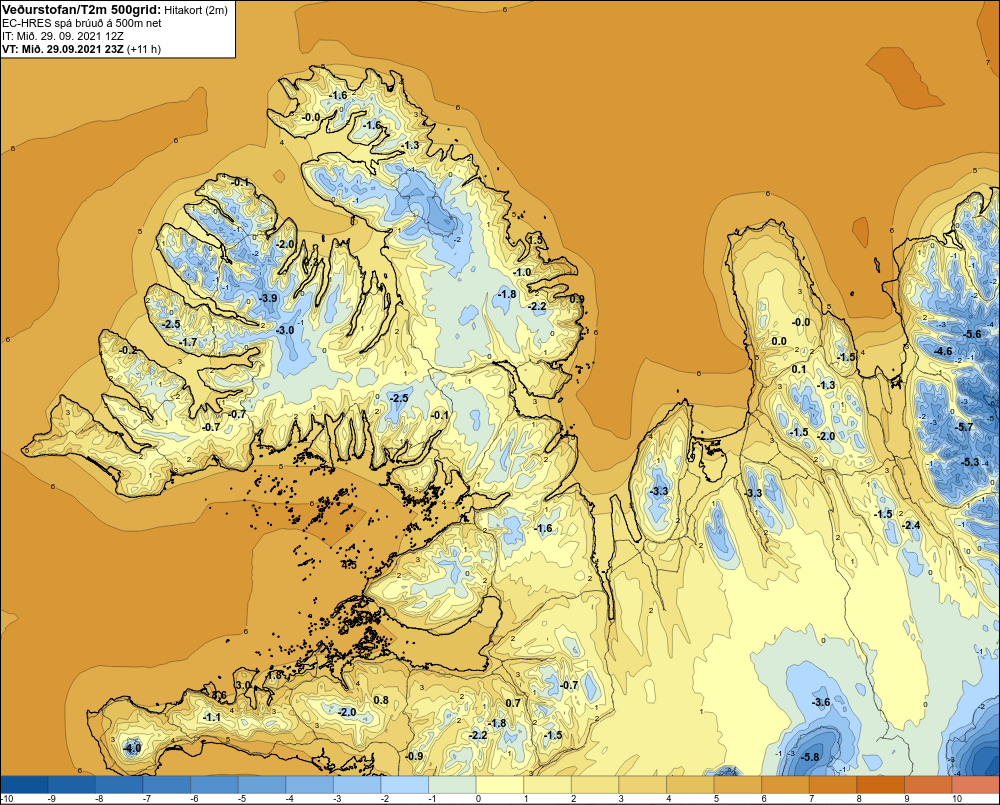Viewport: 1000px width, 805px height.
Task: Click the title text 'Veðurstofan/T2m 500grid:'
Action: [80, 9]
